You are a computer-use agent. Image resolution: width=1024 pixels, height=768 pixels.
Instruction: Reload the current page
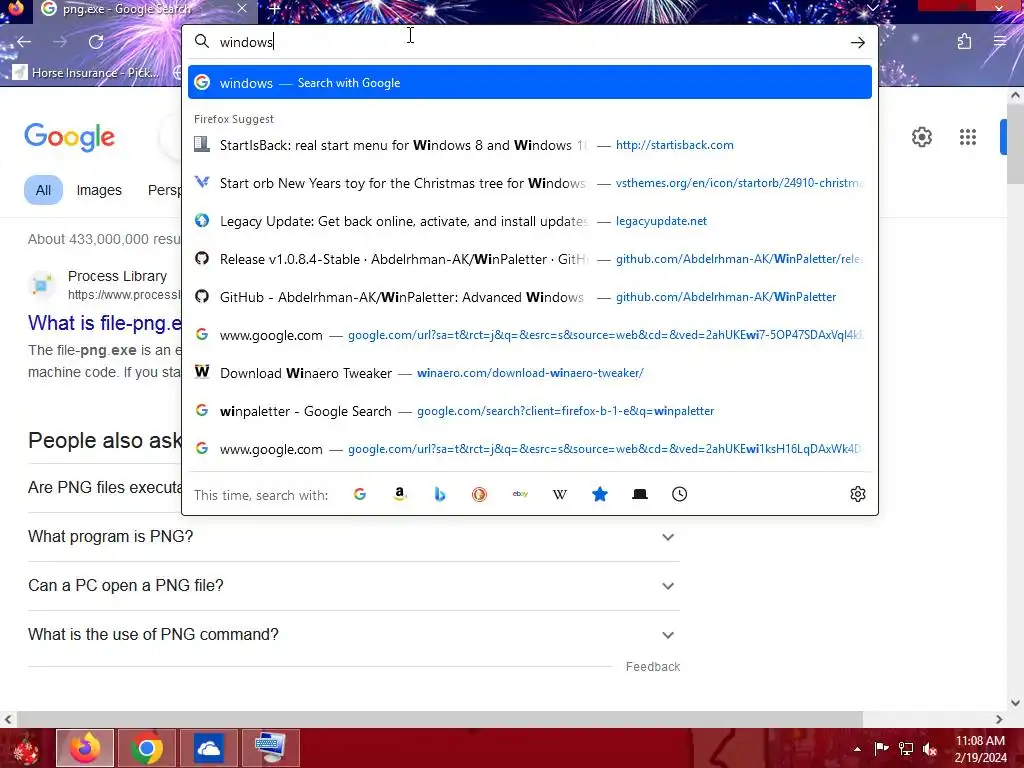point(96,42)
